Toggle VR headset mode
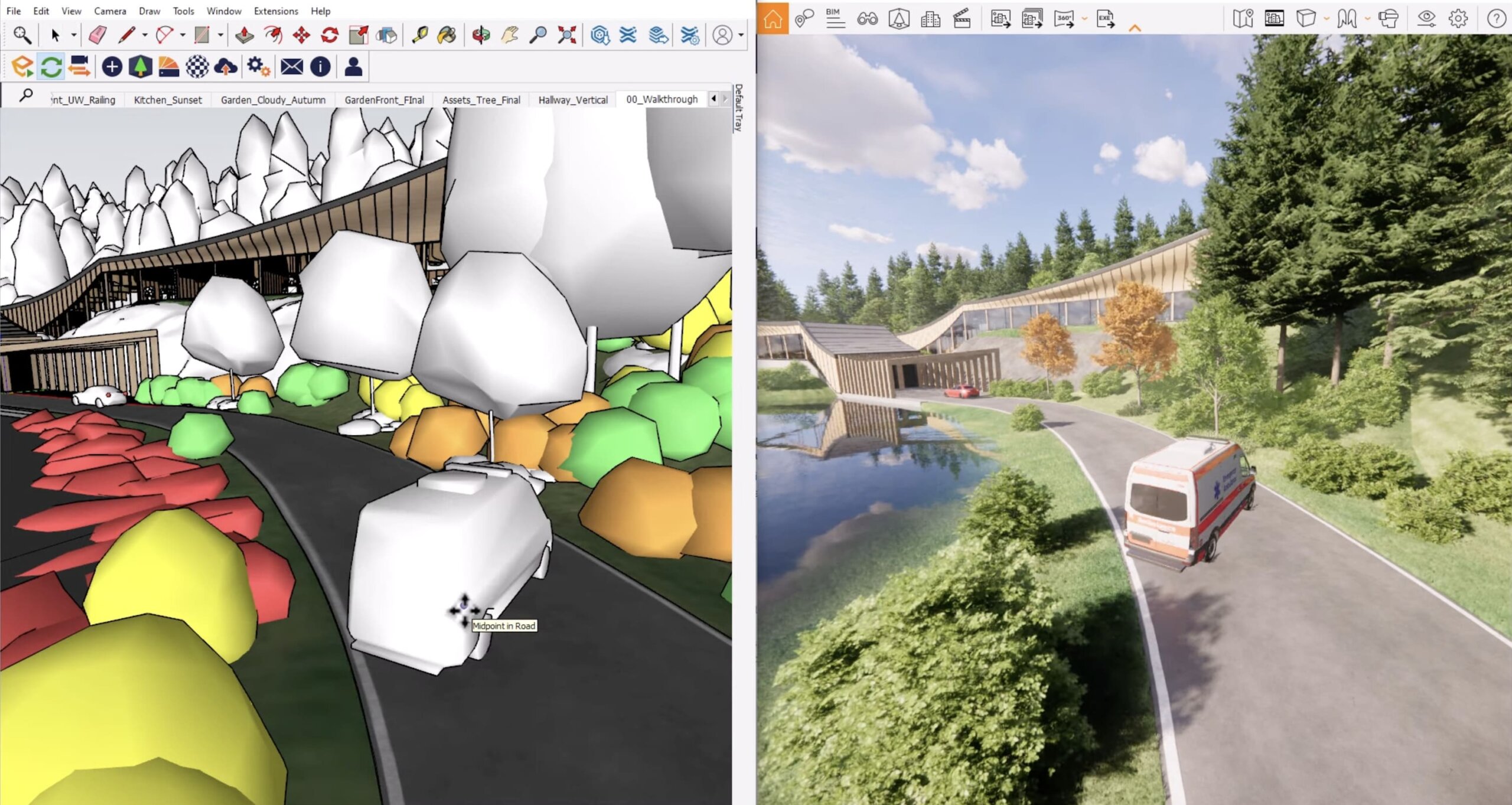Screen dimensions: 1512x805 pyautogui.click(x=1389, y=19)
